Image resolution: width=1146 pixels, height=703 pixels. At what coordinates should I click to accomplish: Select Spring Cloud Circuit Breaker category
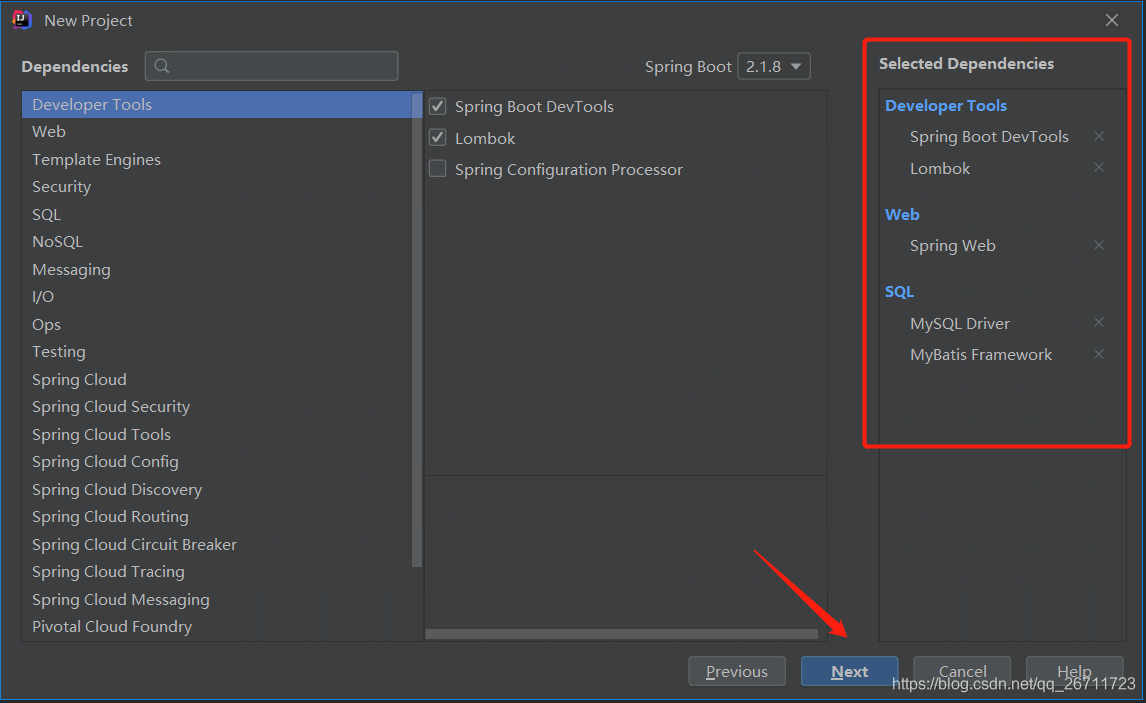[222, 544]
